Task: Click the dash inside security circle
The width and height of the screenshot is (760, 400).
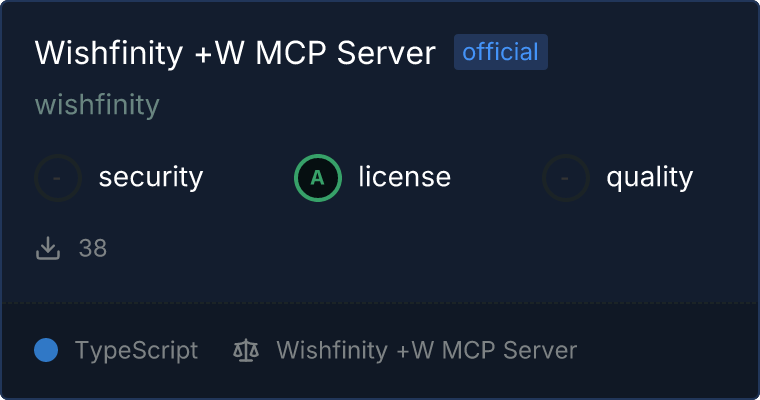Action: (57, 178)
